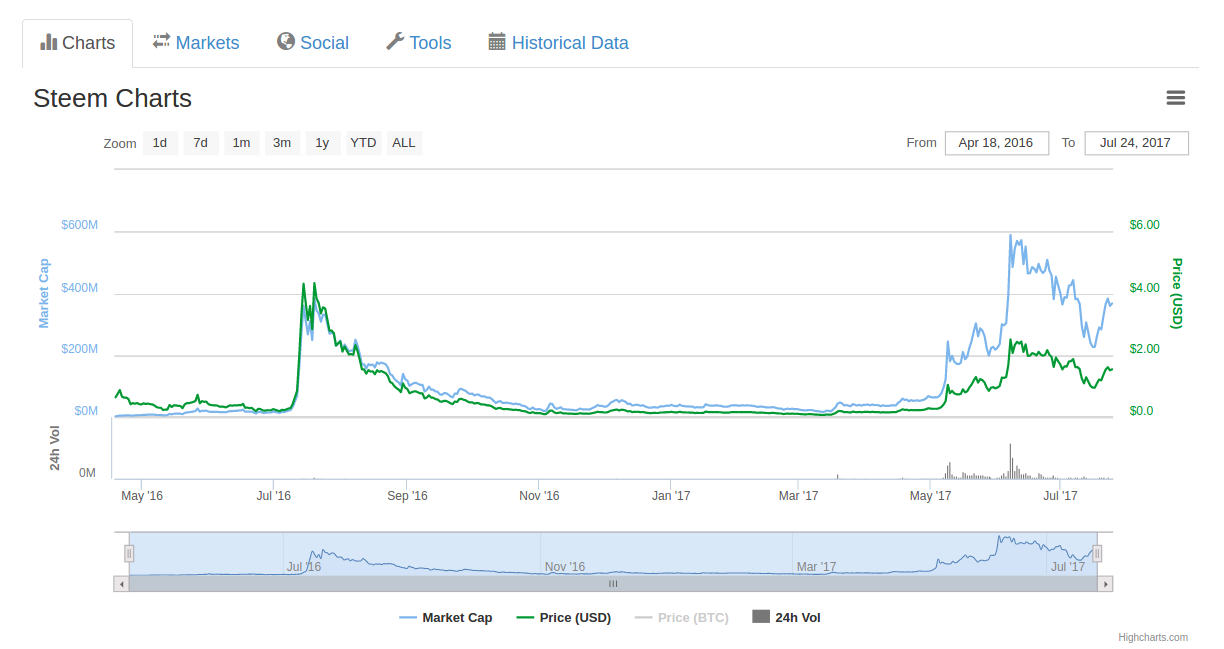Viewport: 1224px width, 649px height.
Task: Open the Social tab
Action: (313, 43)
